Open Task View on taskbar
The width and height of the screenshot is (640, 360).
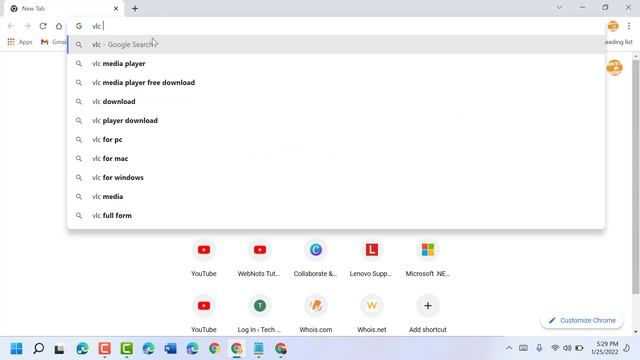(x=60, y=349)
